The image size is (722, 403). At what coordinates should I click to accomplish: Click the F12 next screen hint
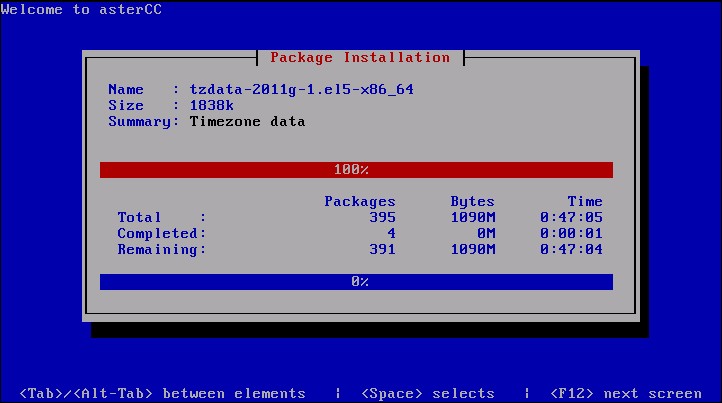(x=625, y=393)
